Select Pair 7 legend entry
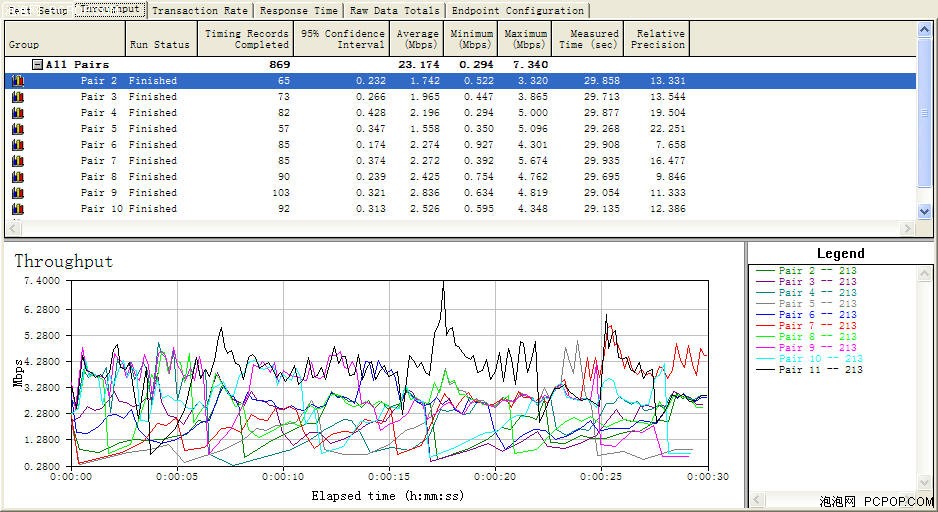This screenshot has width=938, height=512. (806, 326)
